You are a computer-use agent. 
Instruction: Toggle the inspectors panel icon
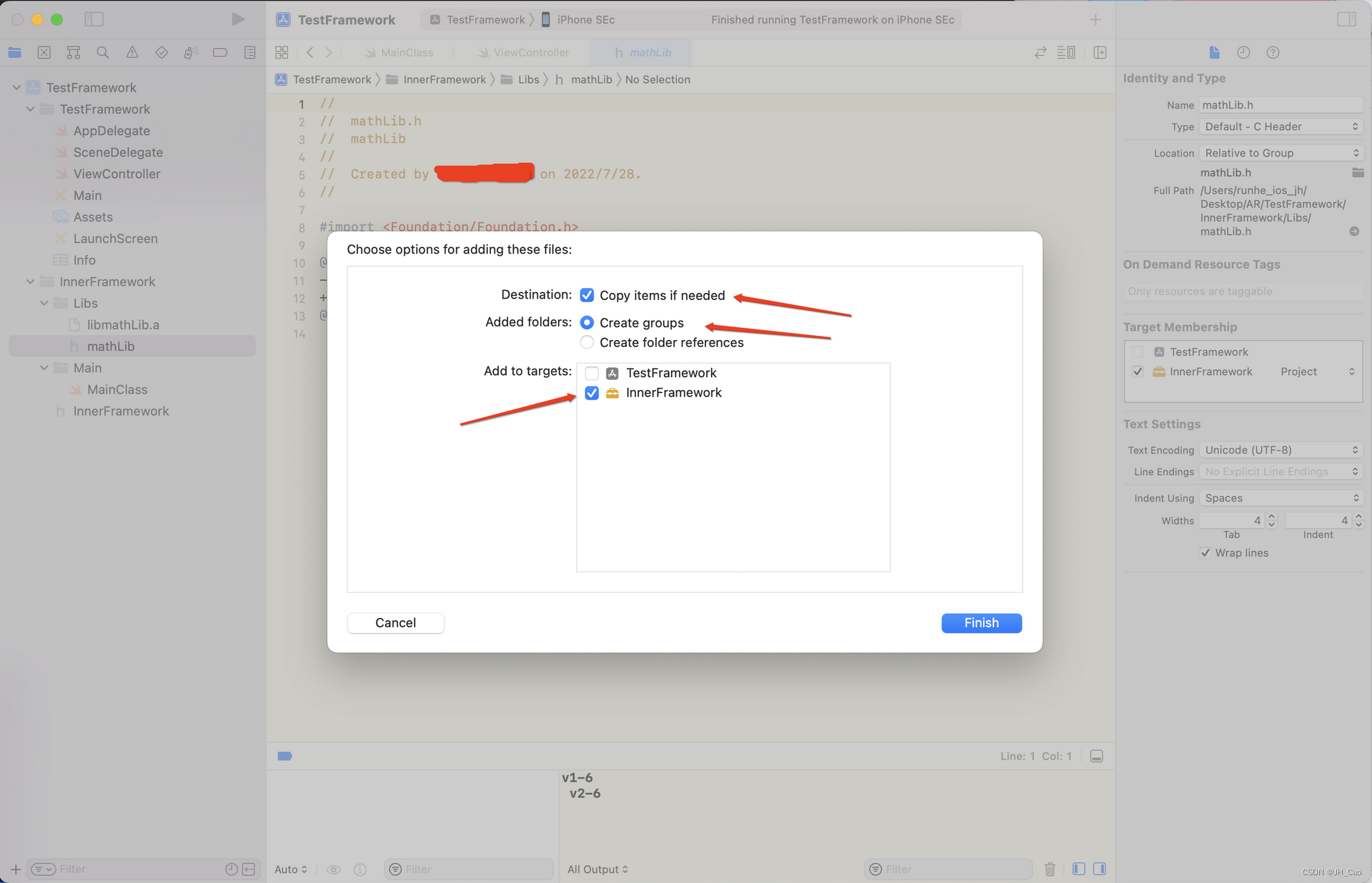[x=1346, y=19]
